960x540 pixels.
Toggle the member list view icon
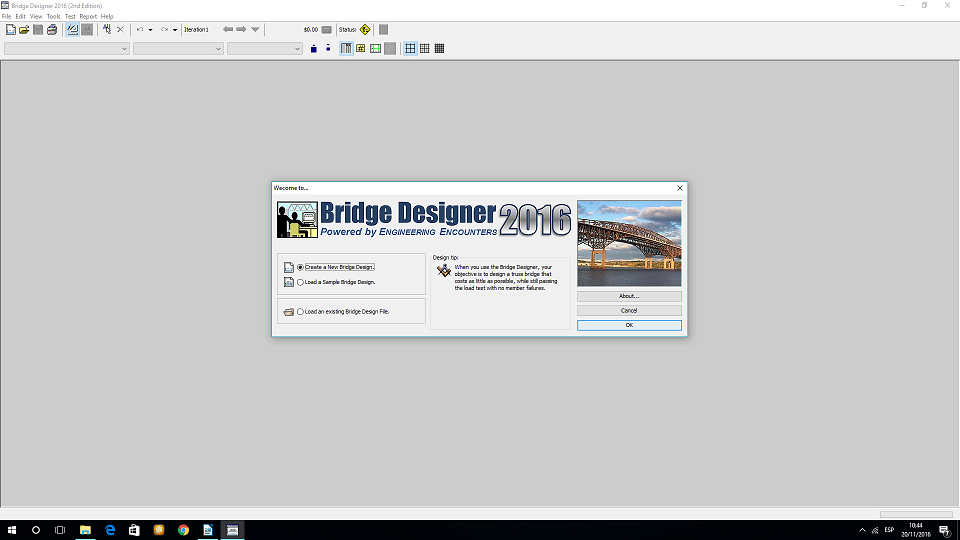pos(347,48)
